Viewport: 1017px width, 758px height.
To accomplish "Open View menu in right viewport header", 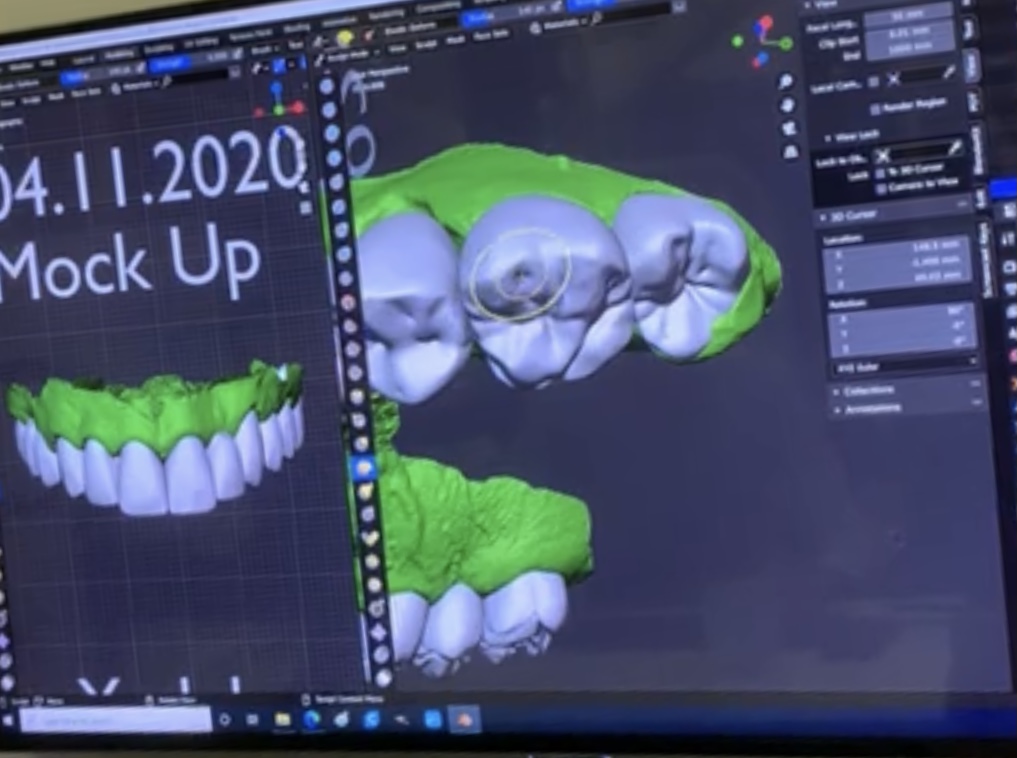I will [x=396, y=49].
